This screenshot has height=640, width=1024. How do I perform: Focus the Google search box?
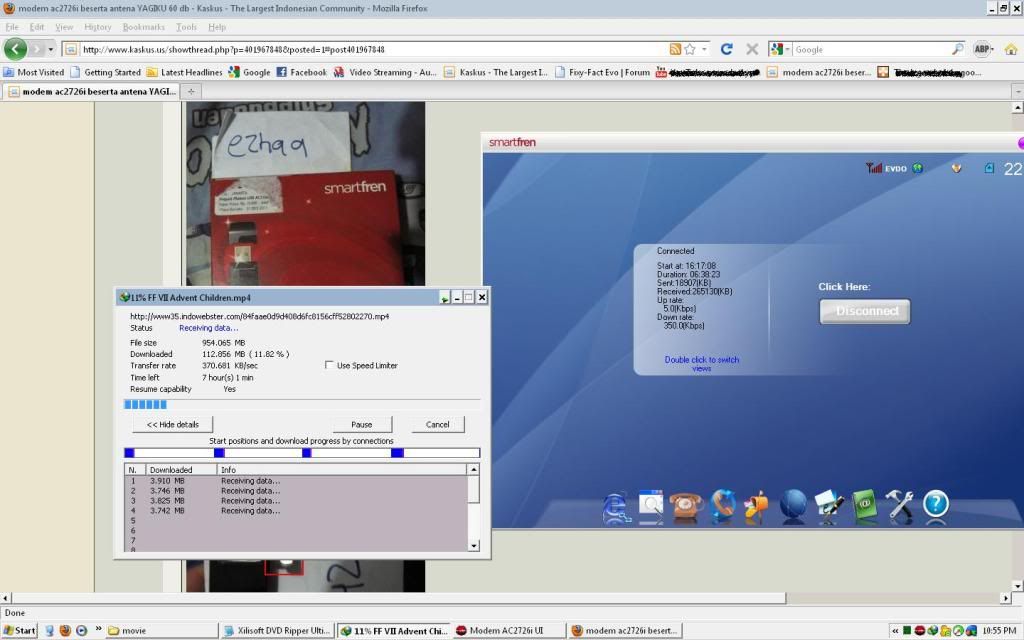tap(872, 49)
